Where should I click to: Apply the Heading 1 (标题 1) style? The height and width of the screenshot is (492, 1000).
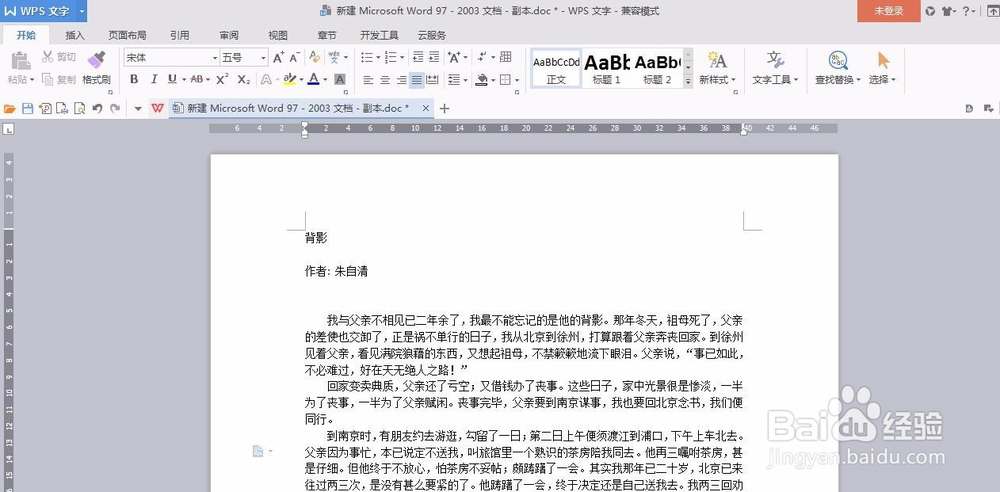click(x=607, y=68)
